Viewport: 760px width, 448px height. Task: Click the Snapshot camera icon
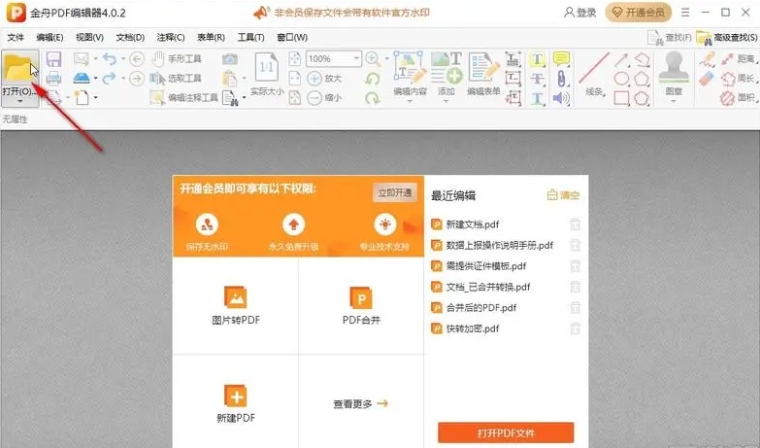click(x=230, y=59)
